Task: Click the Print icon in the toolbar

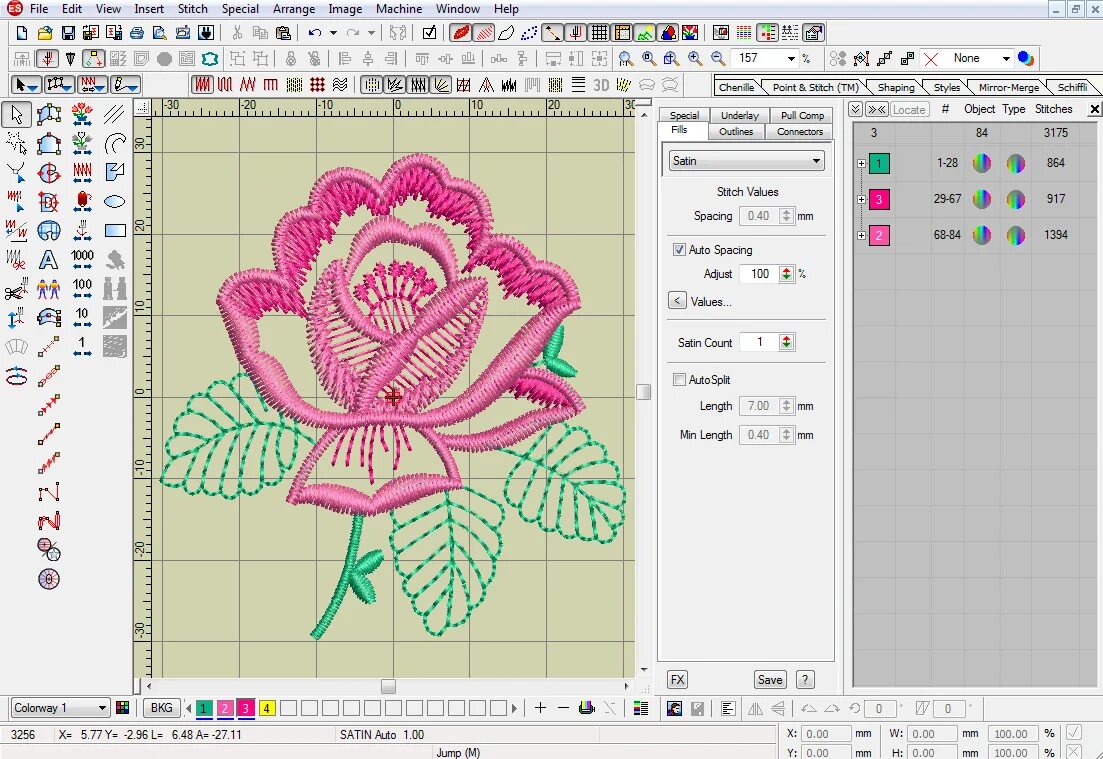Action: tap(137, 33)
